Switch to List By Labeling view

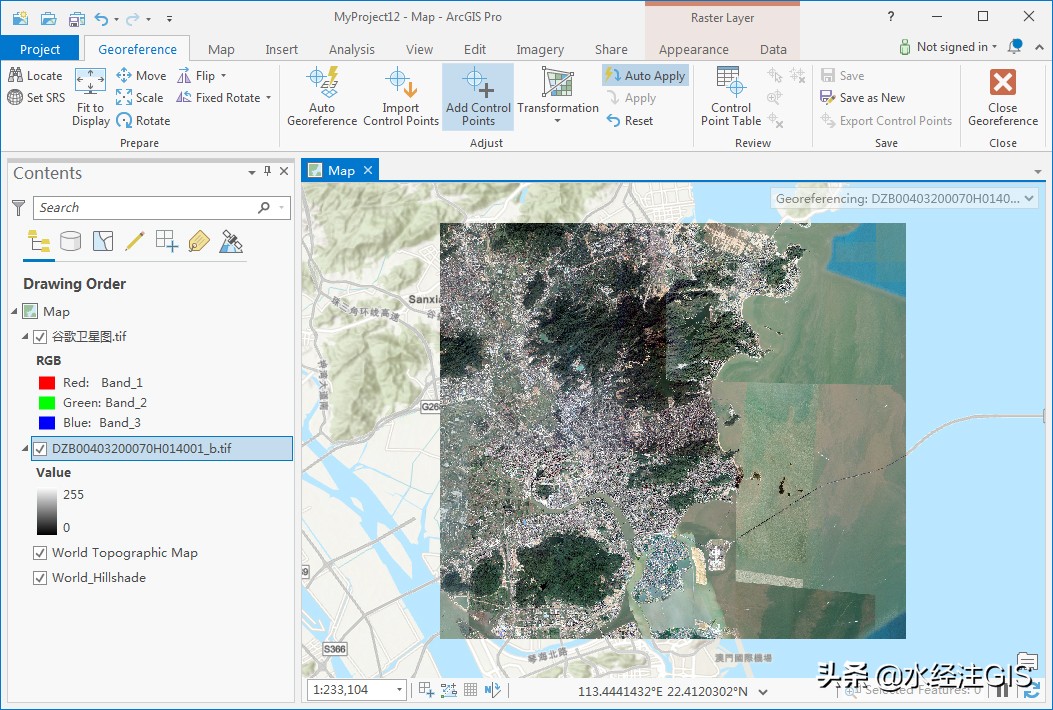tap(199, 241)
